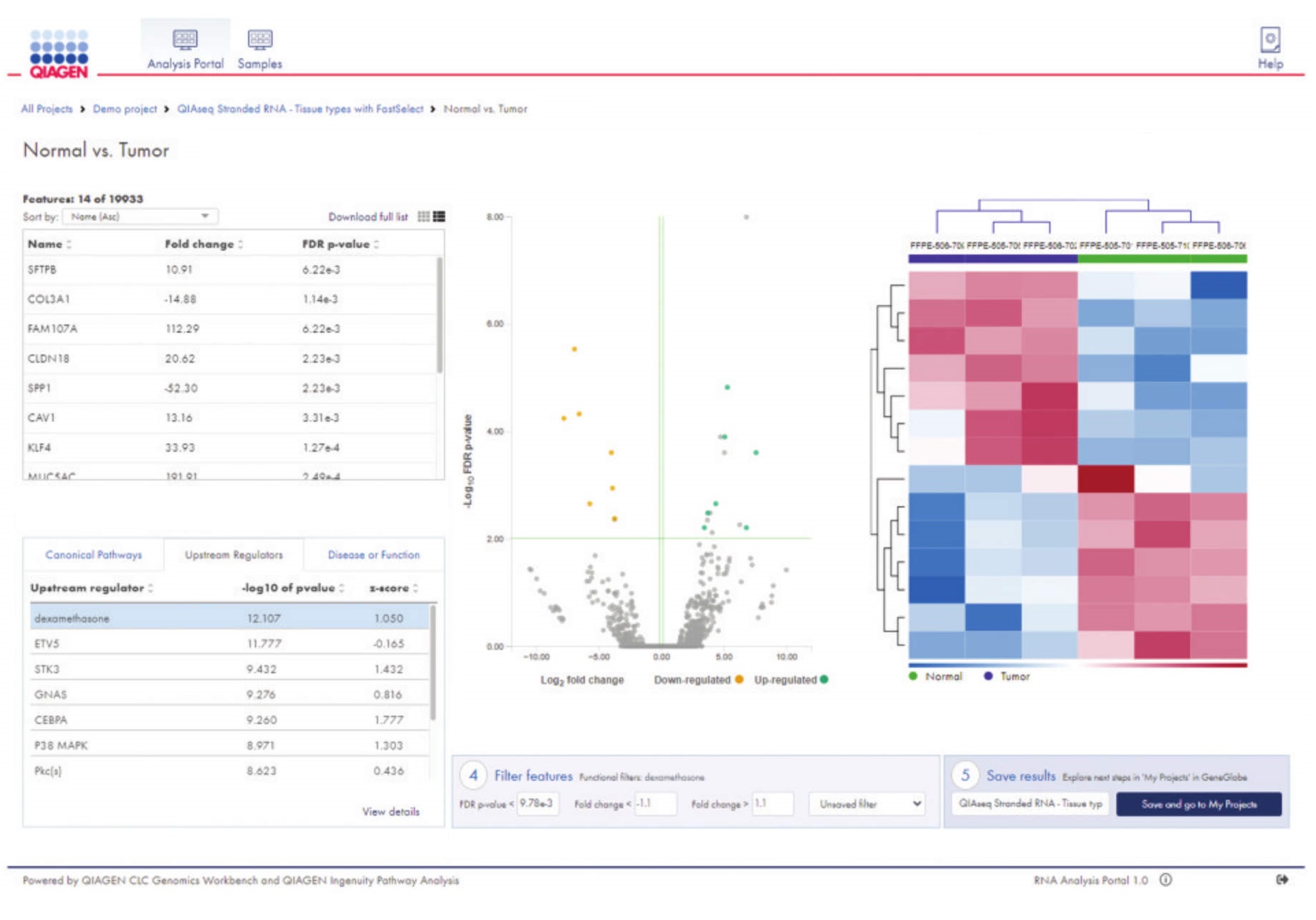
Task: Click the logout icon in footer
Action: (x=1282, y=880)
